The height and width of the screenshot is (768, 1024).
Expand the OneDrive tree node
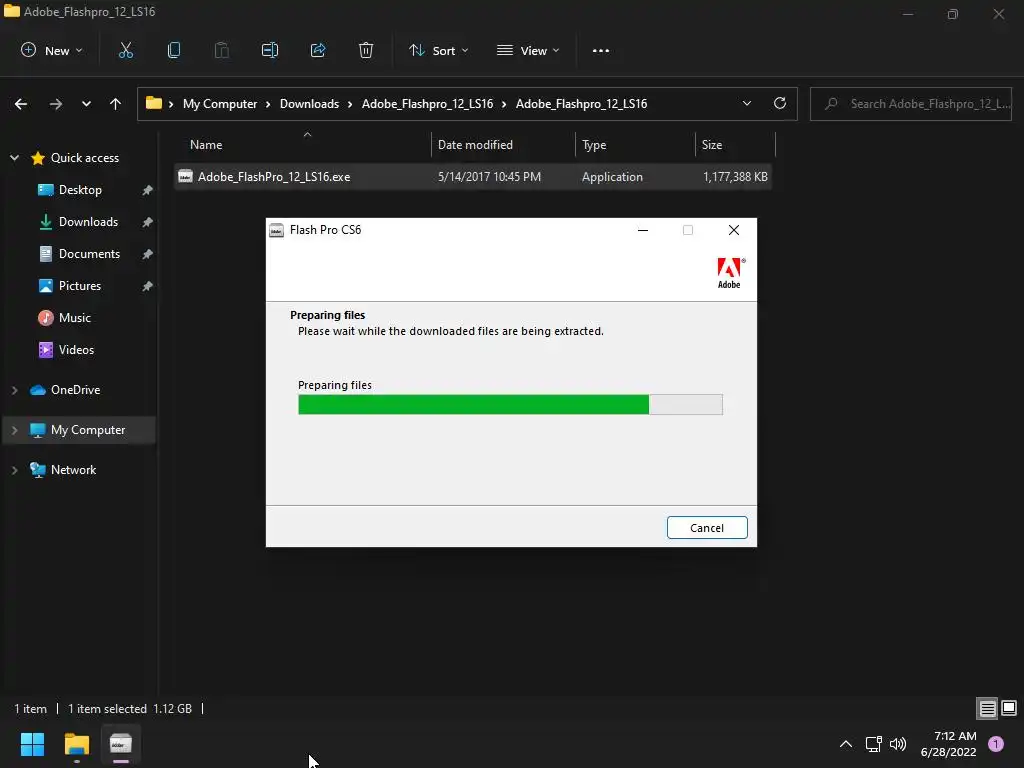14,390
